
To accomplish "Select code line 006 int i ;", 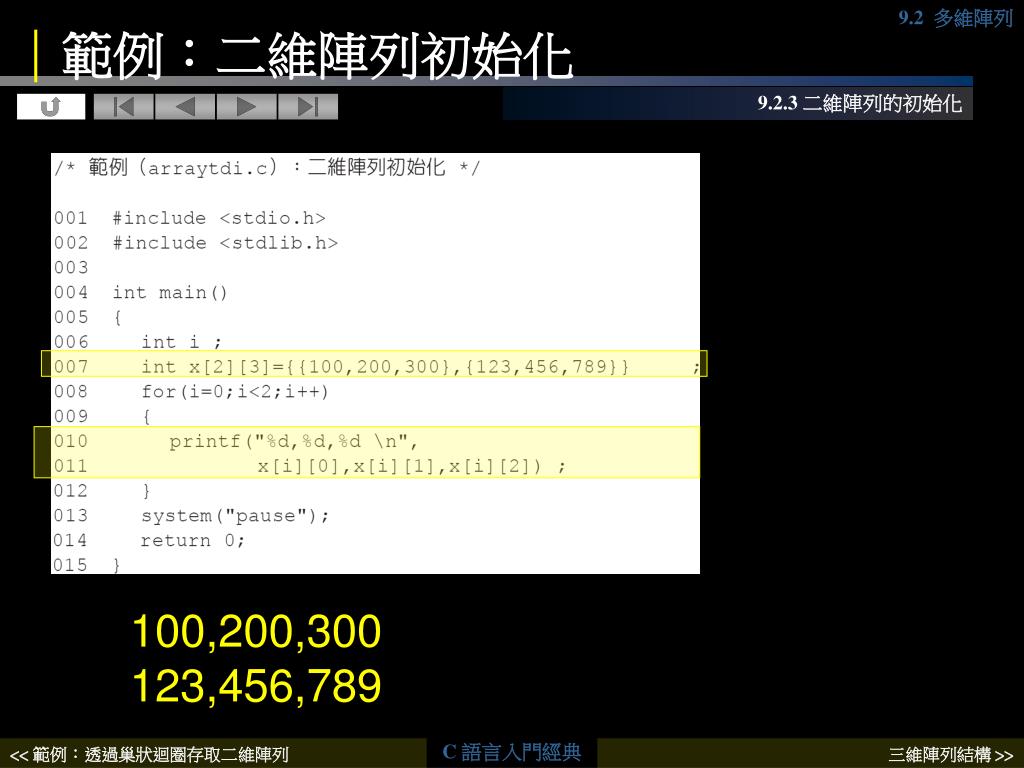I will pos(138,342).
